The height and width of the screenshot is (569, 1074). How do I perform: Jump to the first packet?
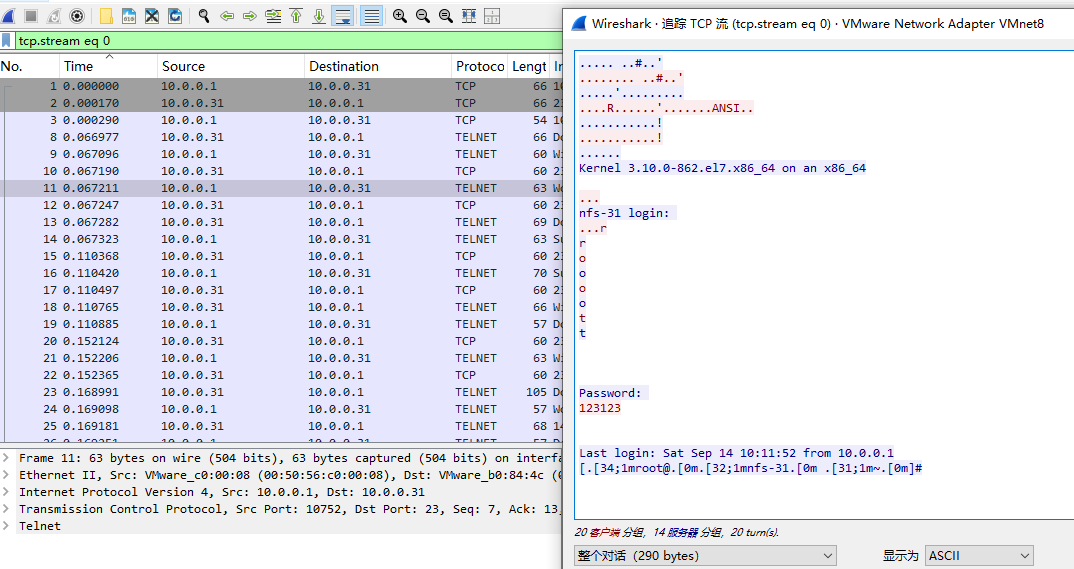coord(296,15)
